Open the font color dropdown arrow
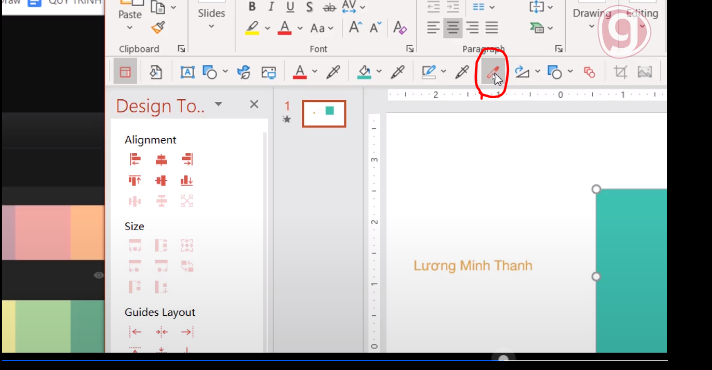Viewport: 712px width, 370px height. click(x=300, y=28)
